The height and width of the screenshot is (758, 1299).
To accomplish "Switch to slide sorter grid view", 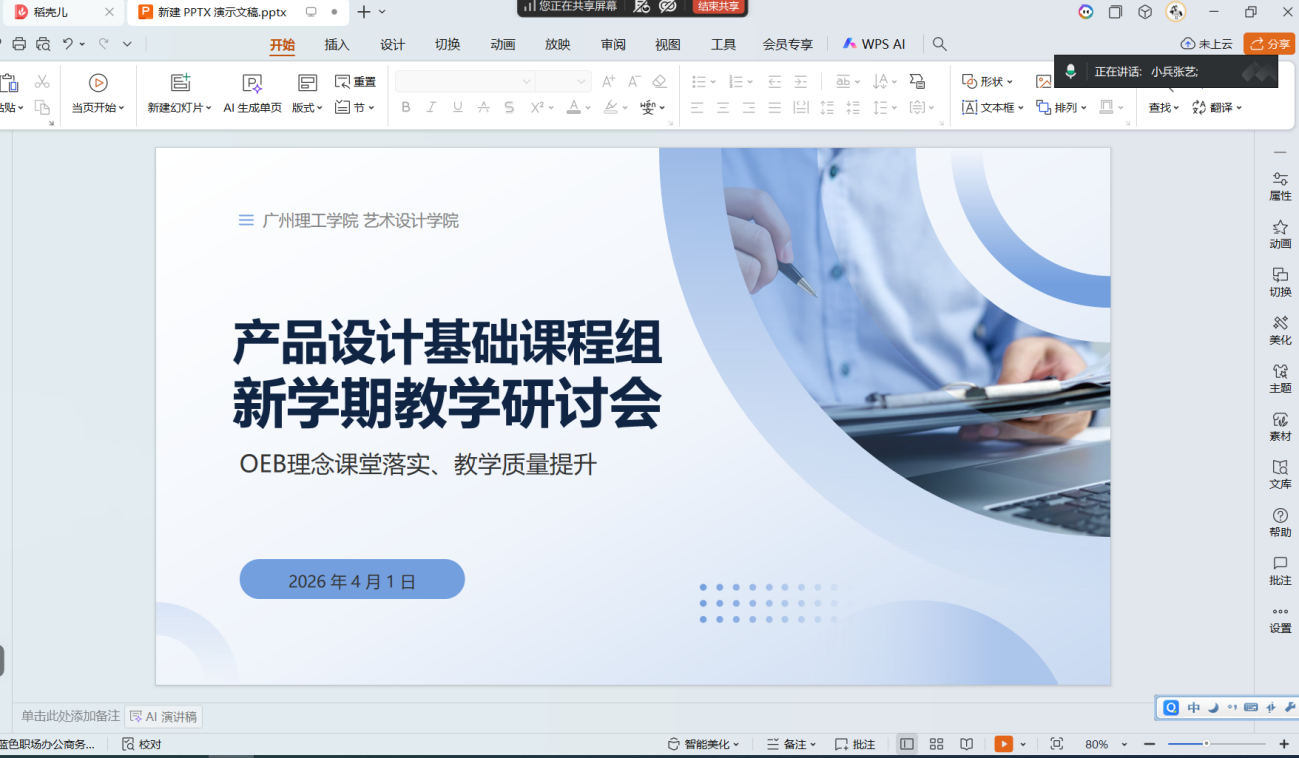I will click(936, 744).
